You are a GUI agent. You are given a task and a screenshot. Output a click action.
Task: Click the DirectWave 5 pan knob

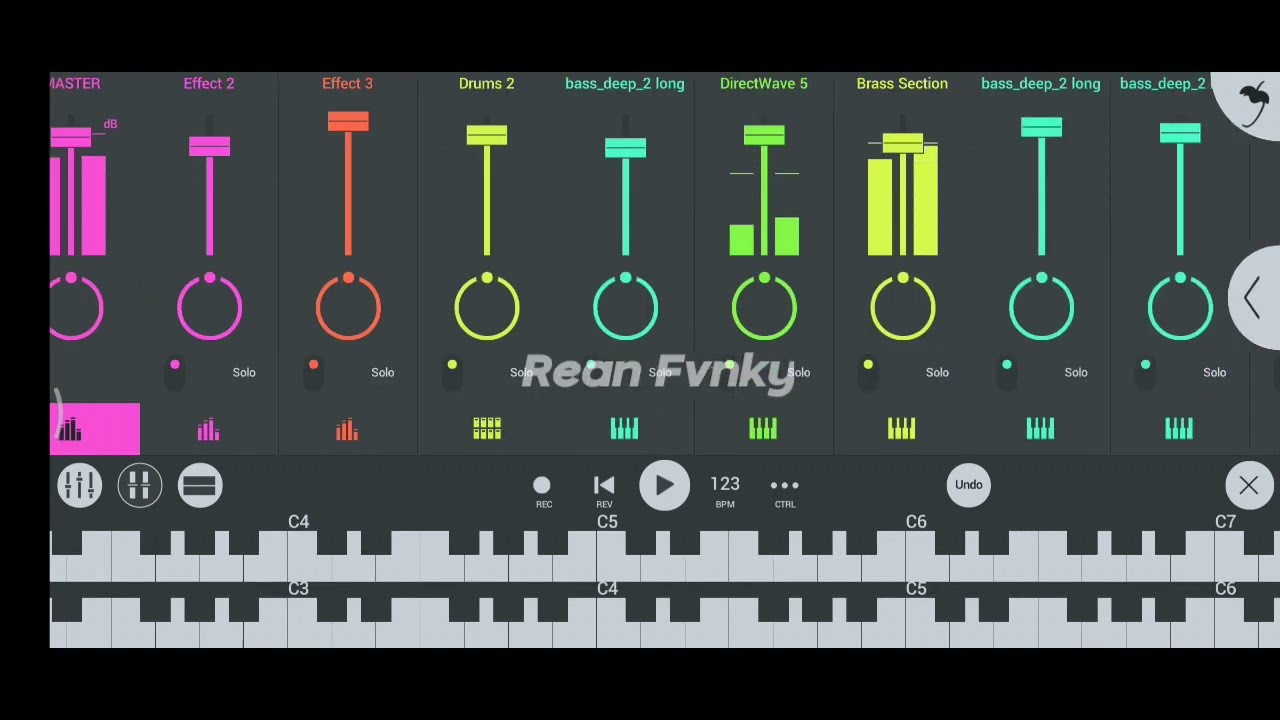[x=764, y=307]
